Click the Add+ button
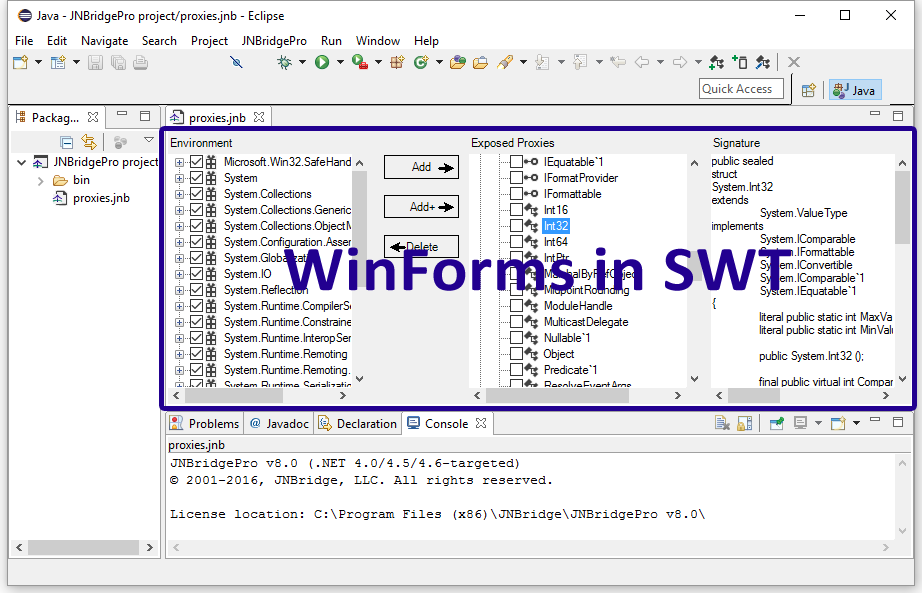The image size is (922, 593). pos(421,206)
